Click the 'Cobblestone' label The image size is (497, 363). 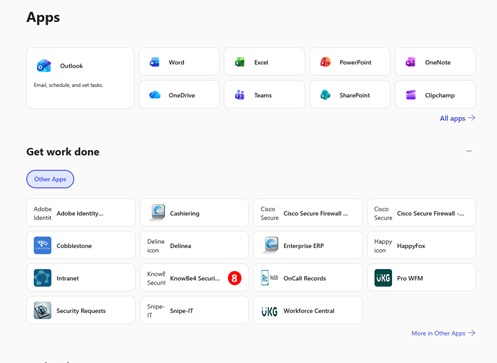point(74,246)
